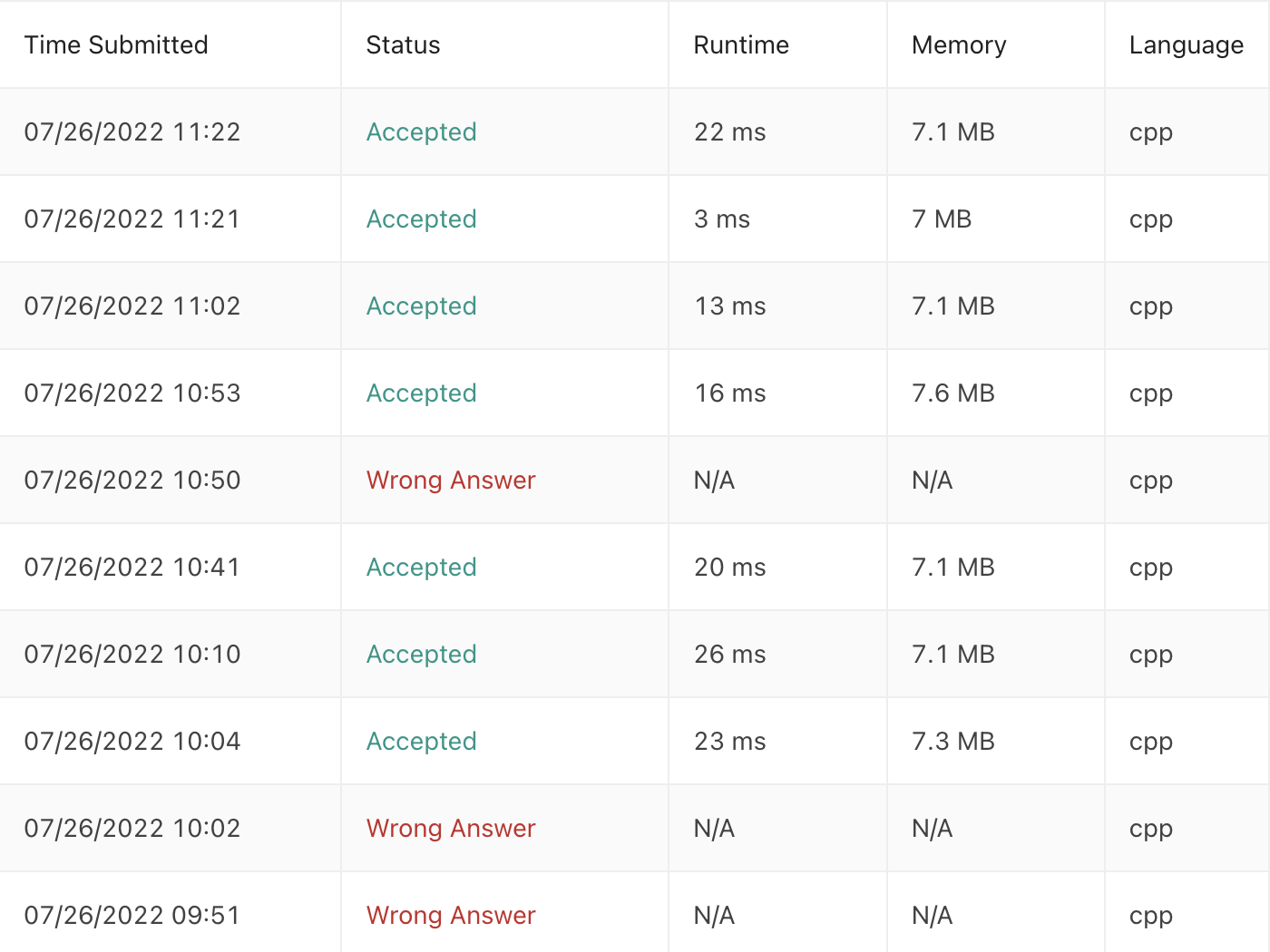Open the Accepted submission from 10:41

pos(421,568)
